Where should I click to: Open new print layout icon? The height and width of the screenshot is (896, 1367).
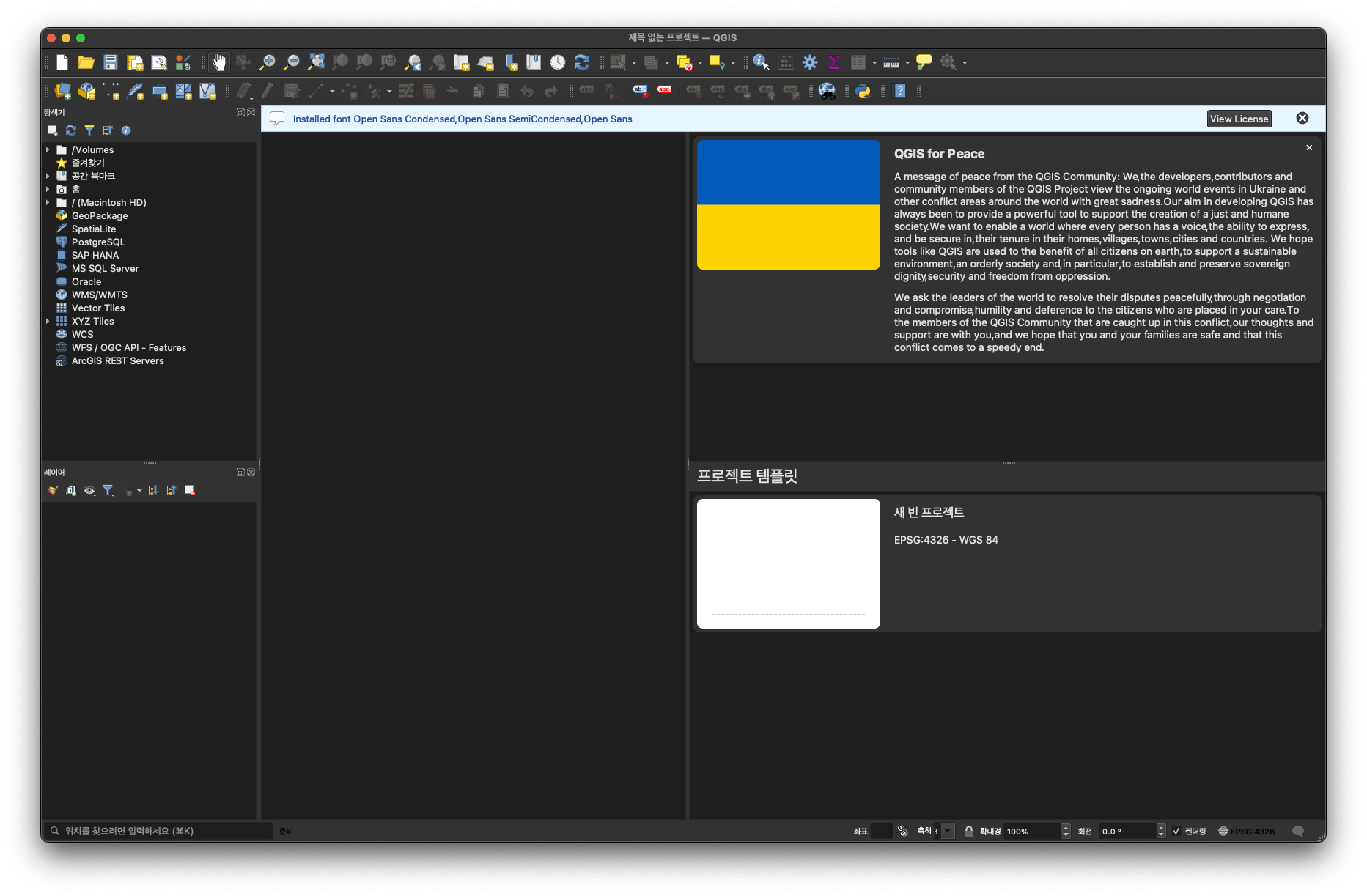[135, 63]
